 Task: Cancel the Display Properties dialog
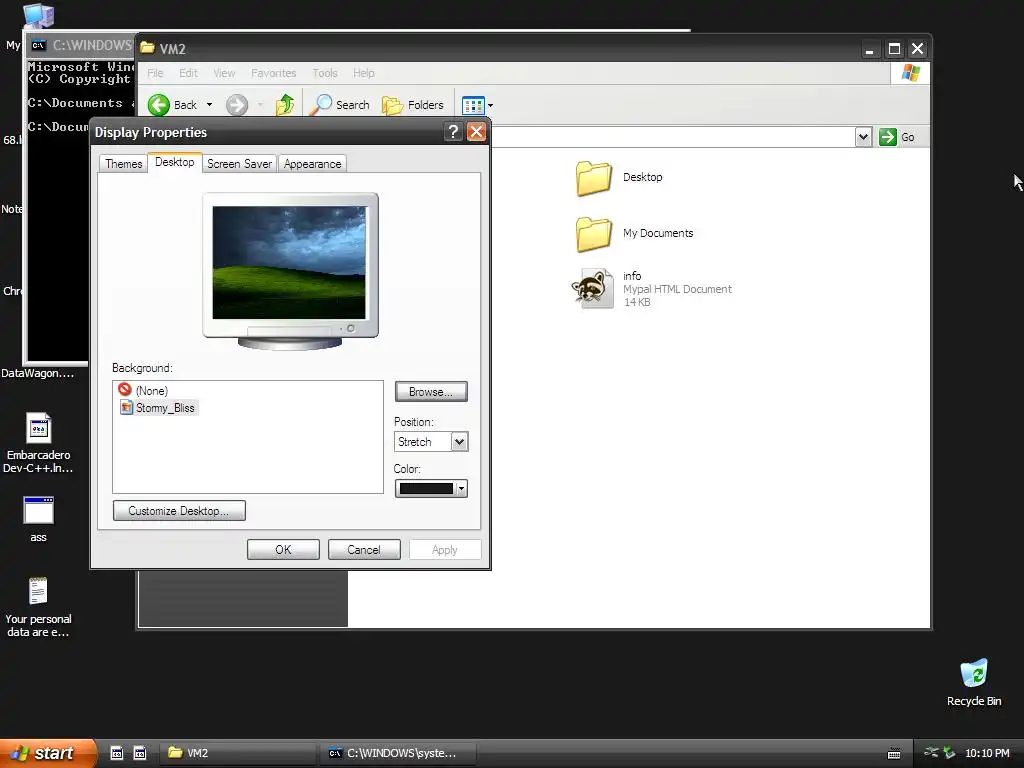click(364, 550)
